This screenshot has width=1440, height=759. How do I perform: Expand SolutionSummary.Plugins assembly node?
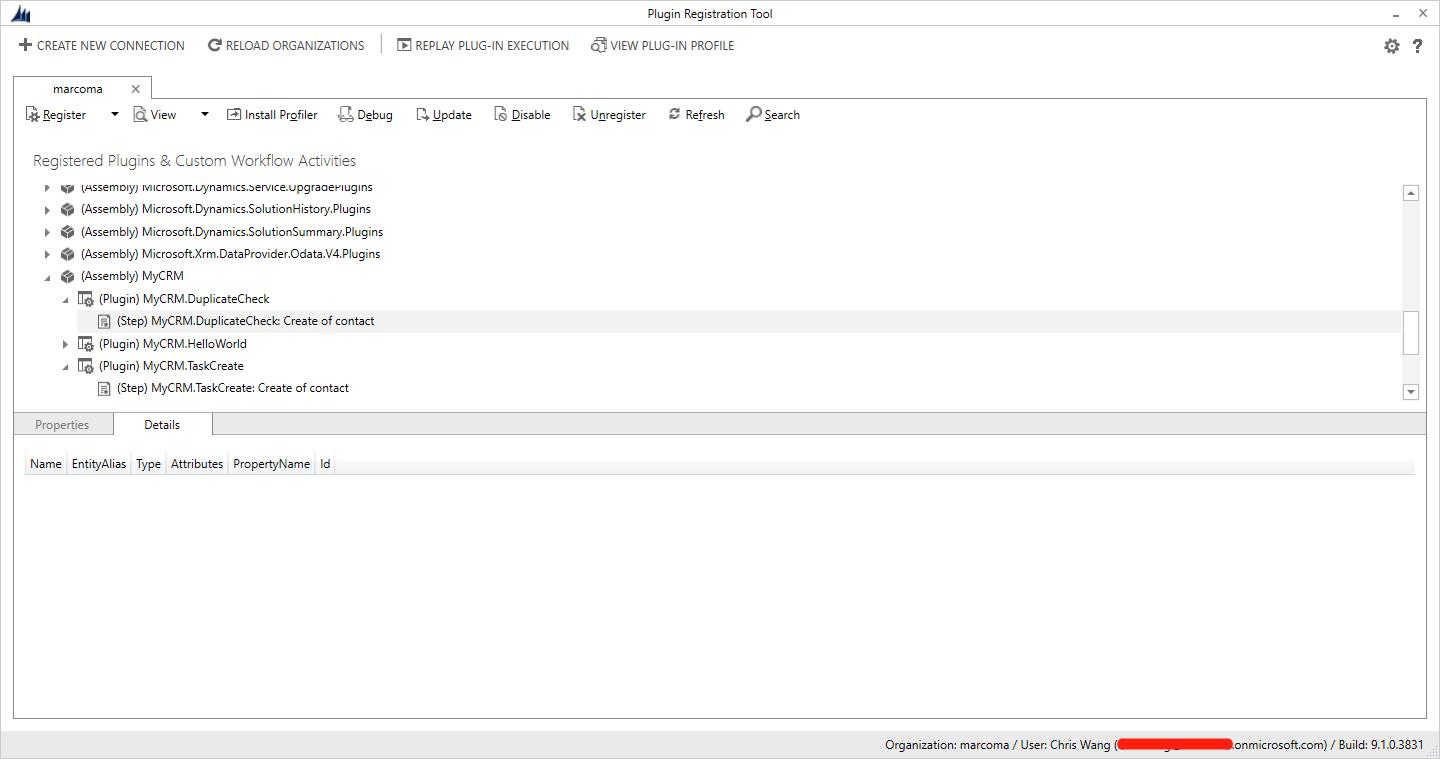pyautogui.click(x=47, y=232)
